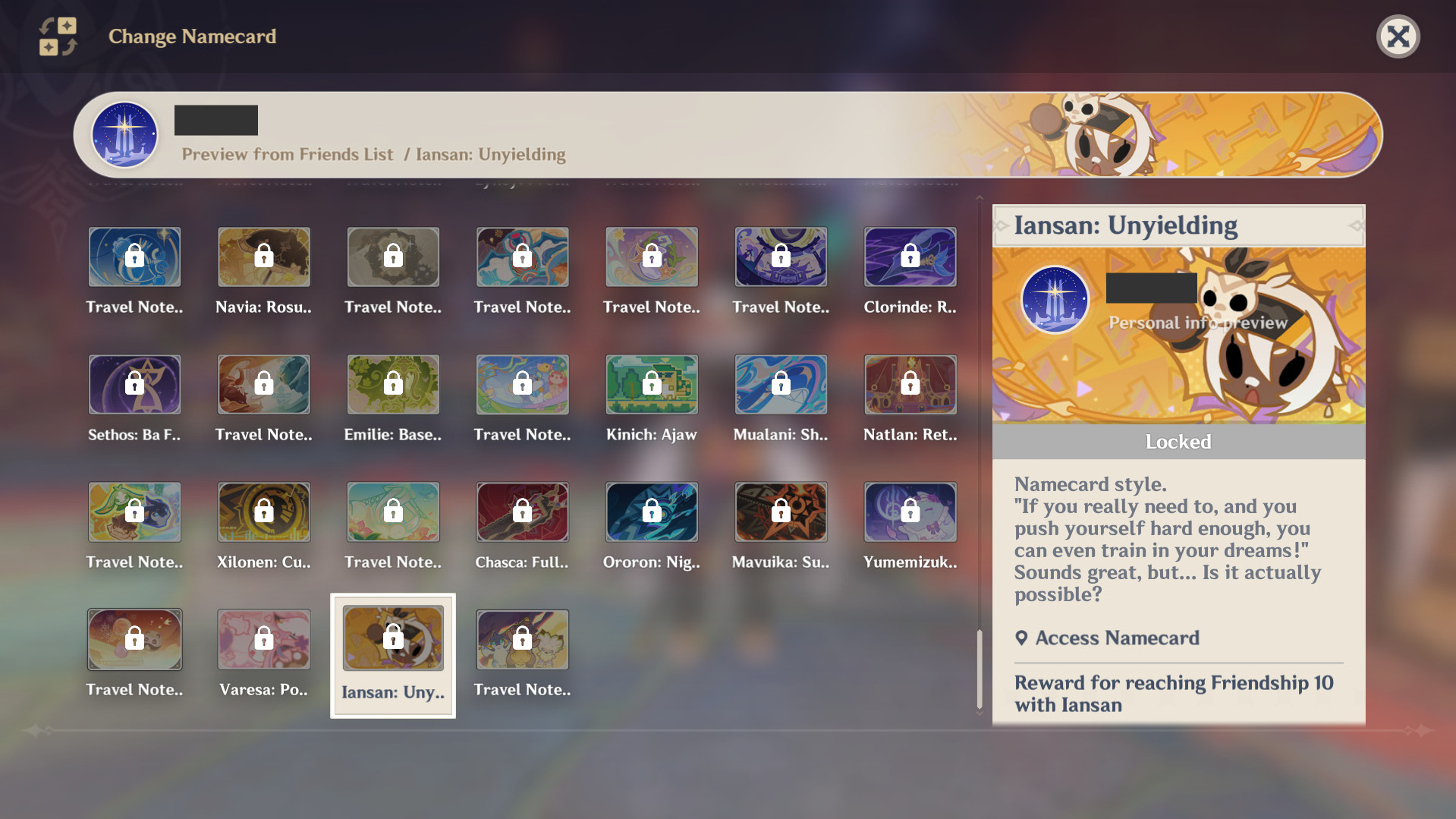Click the Change Namecard header icon
Screen dimensions: 1456x819
coord(58,36)
